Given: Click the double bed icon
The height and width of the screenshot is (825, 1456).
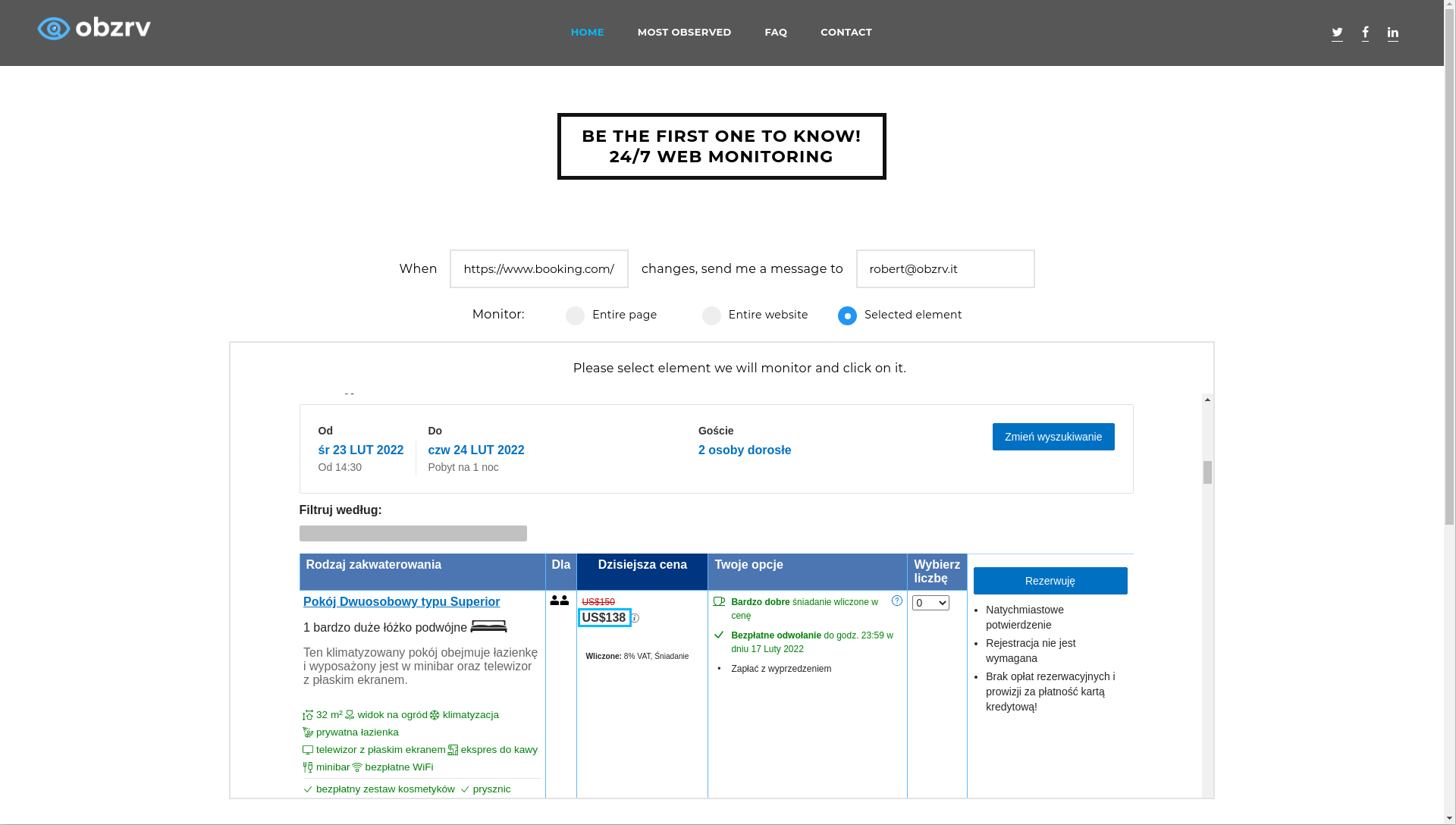Looking at the screenshot, I should click(x=488, y=626).
